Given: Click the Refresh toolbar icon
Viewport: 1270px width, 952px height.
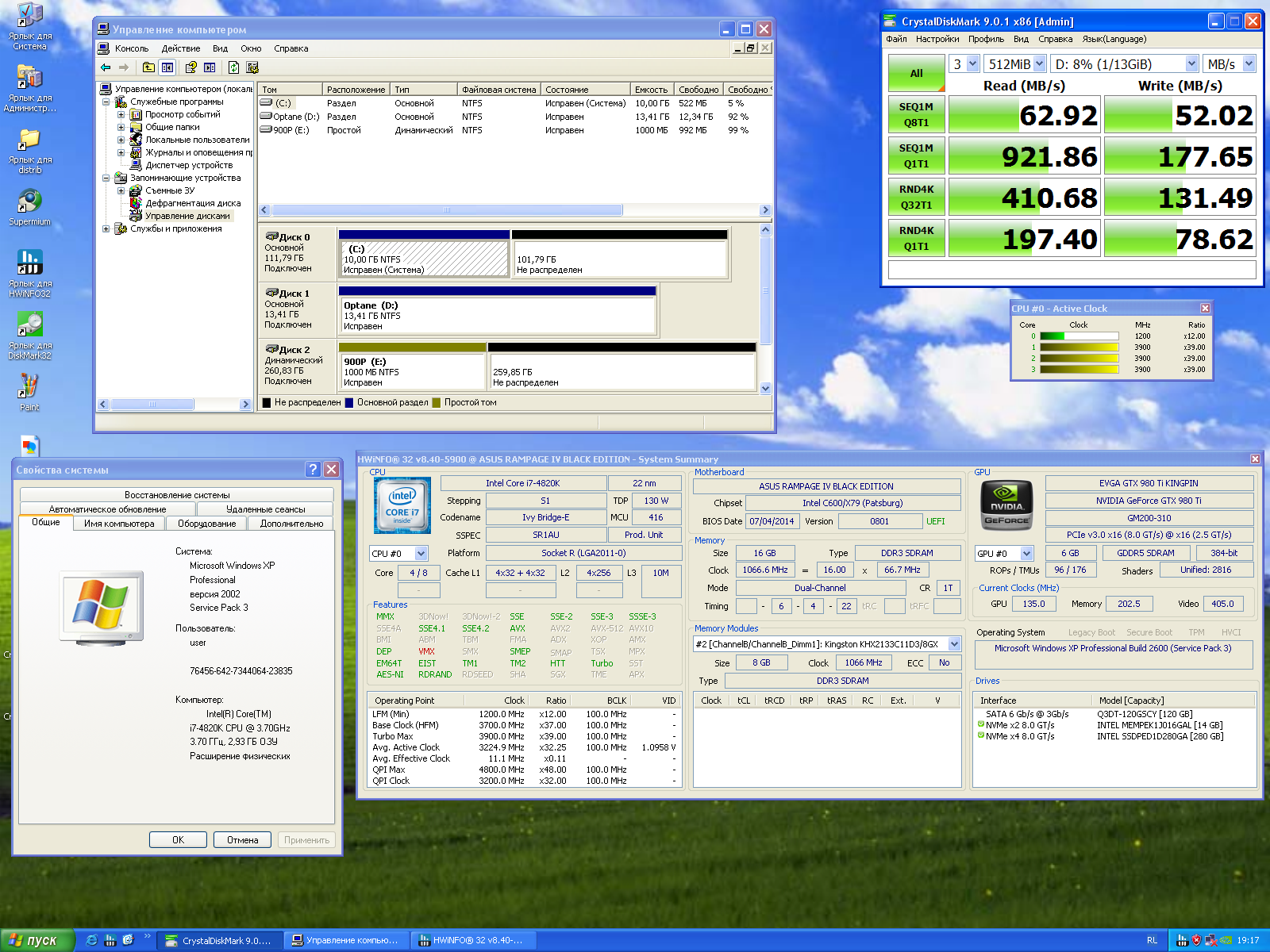Looking at the screenshot, I should (x=233, y=67).
